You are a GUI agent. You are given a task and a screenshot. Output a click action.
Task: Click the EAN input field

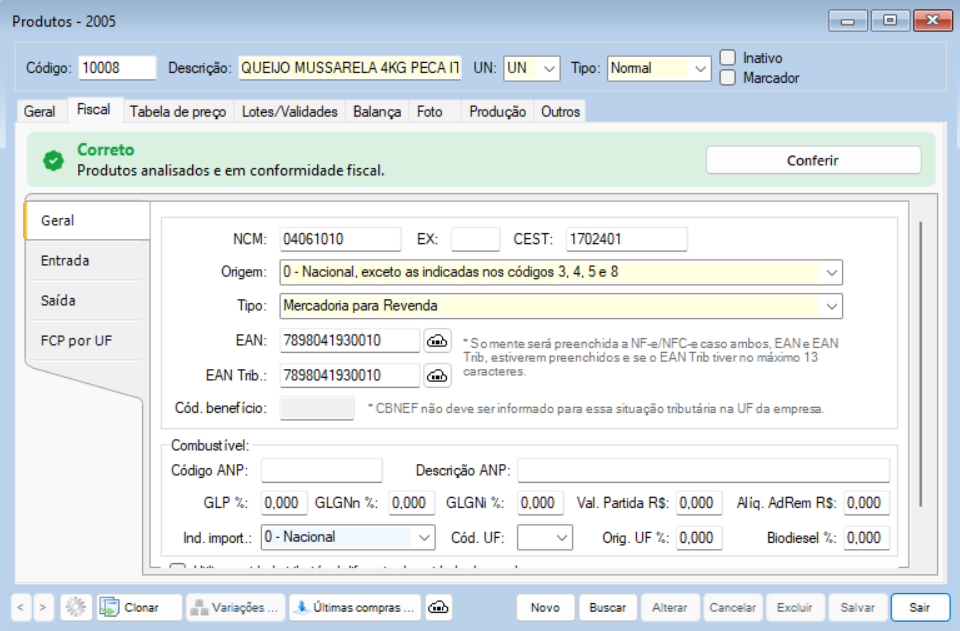pyautogui.click(x=350, y=340)
